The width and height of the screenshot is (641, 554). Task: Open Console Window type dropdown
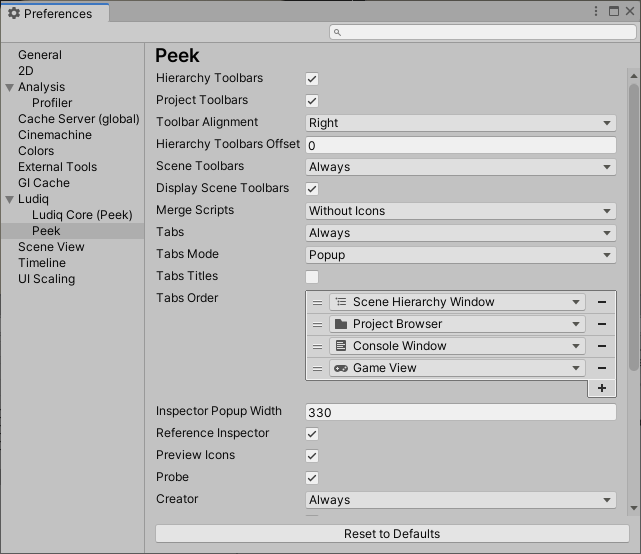(457, 346)
